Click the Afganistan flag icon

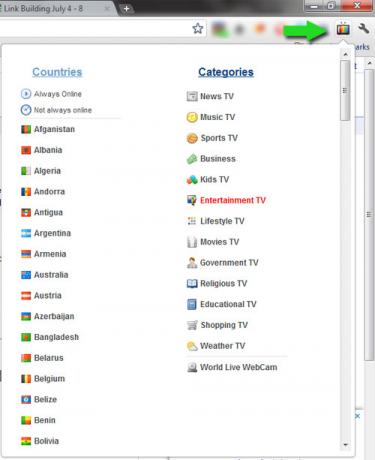click(x=26, y=129)
